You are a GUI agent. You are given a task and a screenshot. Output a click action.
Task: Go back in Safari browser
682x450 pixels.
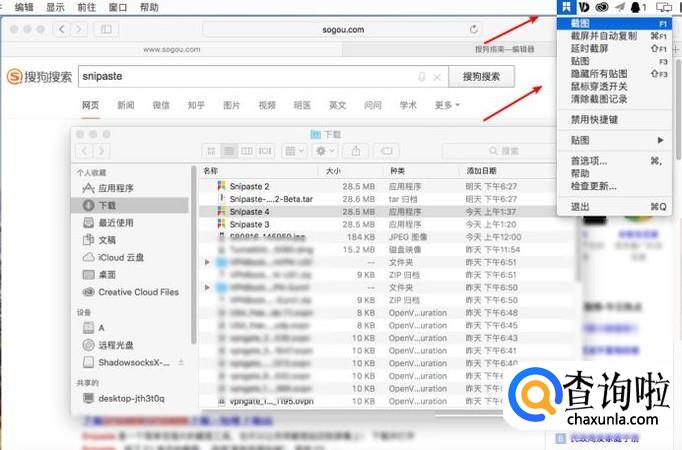point(62,30)
